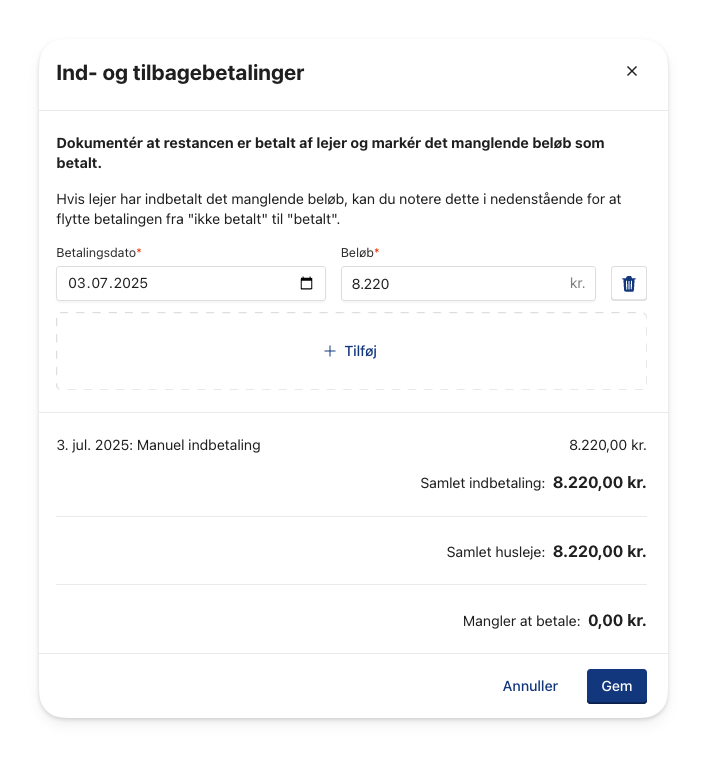Click the Samlet husleje total amount
The width and height of the screenshot is (707, 757).
coord(599,551)
